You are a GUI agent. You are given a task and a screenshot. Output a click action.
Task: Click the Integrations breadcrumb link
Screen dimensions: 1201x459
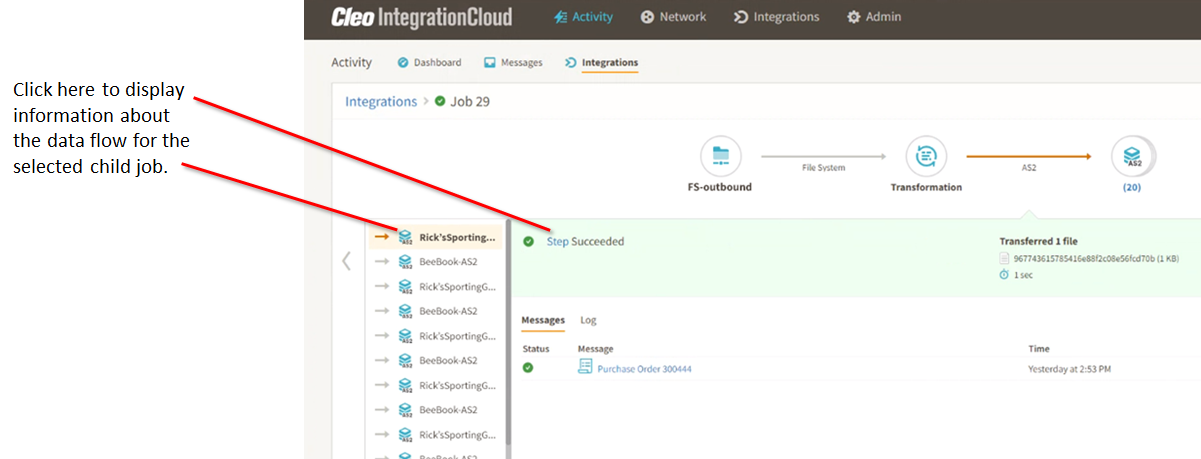(x=381, y=101)
